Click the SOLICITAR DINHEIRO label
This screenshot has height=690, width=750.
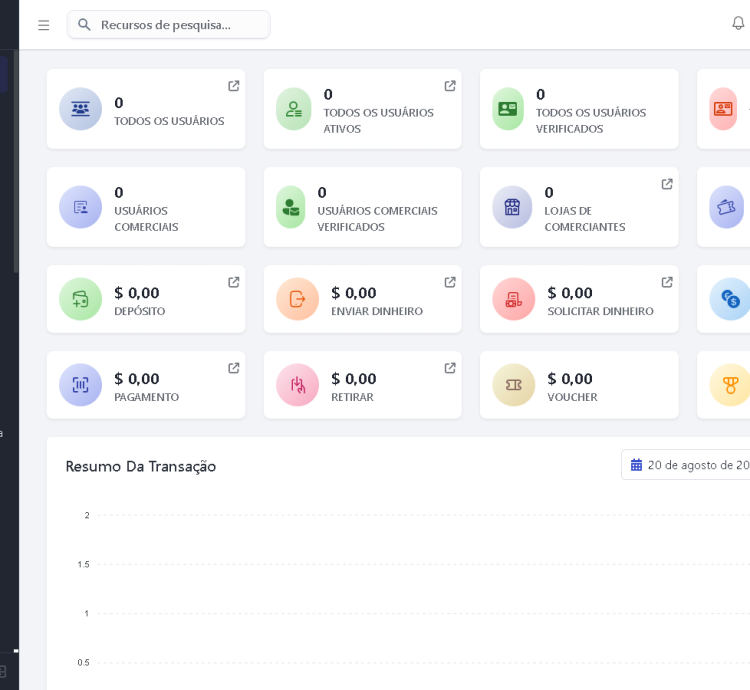tap(600, 311)
